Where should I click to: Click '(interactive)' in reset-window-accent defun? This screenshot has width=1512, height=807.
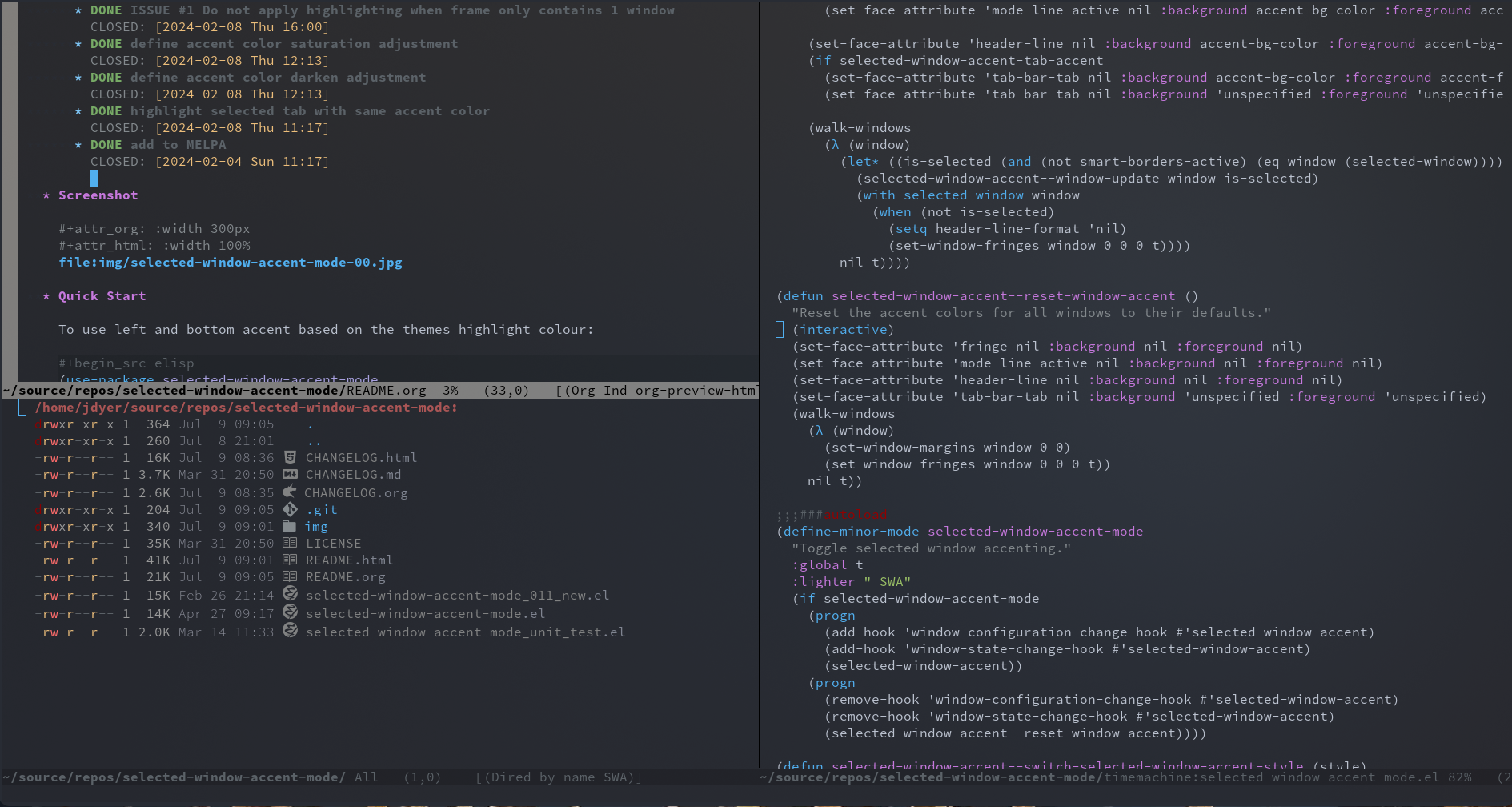(844, 330)
